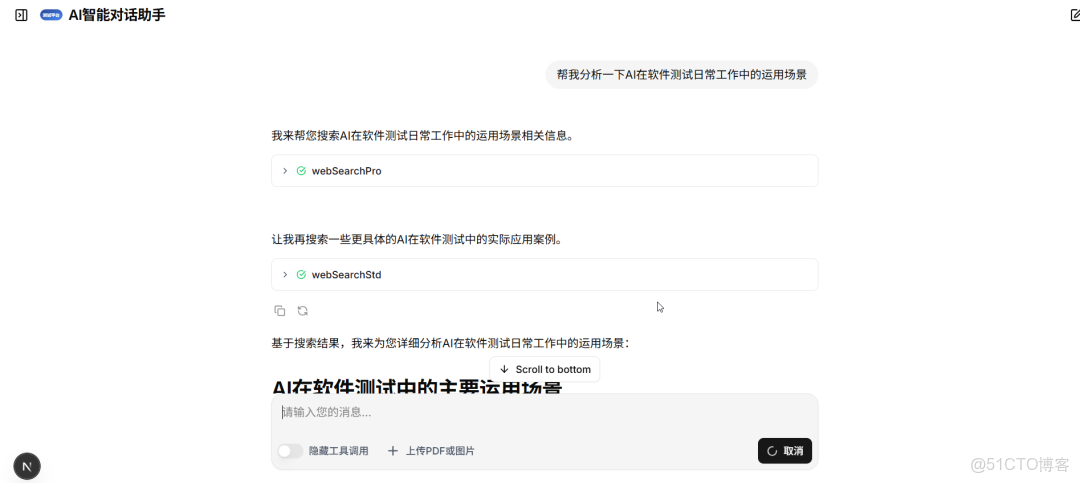Click upload PDF or image button
Viewport: 1080px width, 483px height.
click(431, 451)
